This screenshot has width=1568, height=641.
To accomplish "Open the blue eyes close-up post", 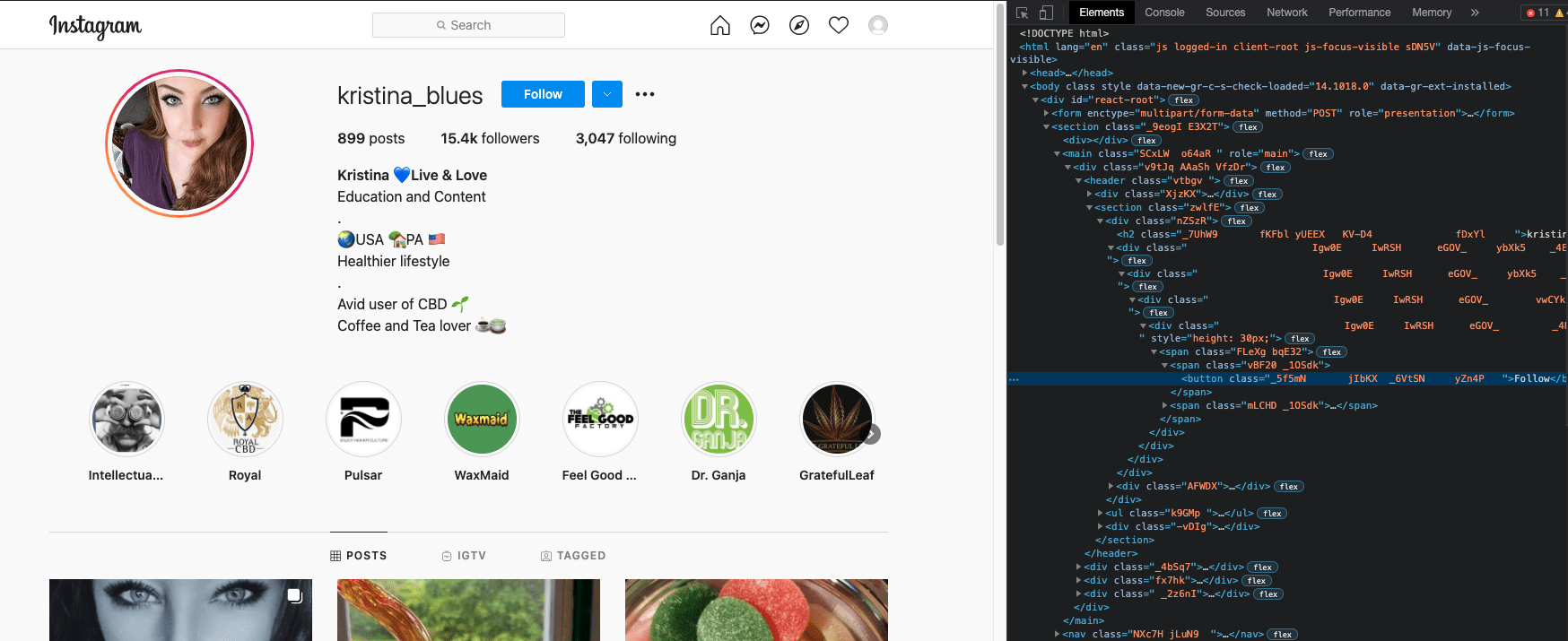I will pos(180,610).
